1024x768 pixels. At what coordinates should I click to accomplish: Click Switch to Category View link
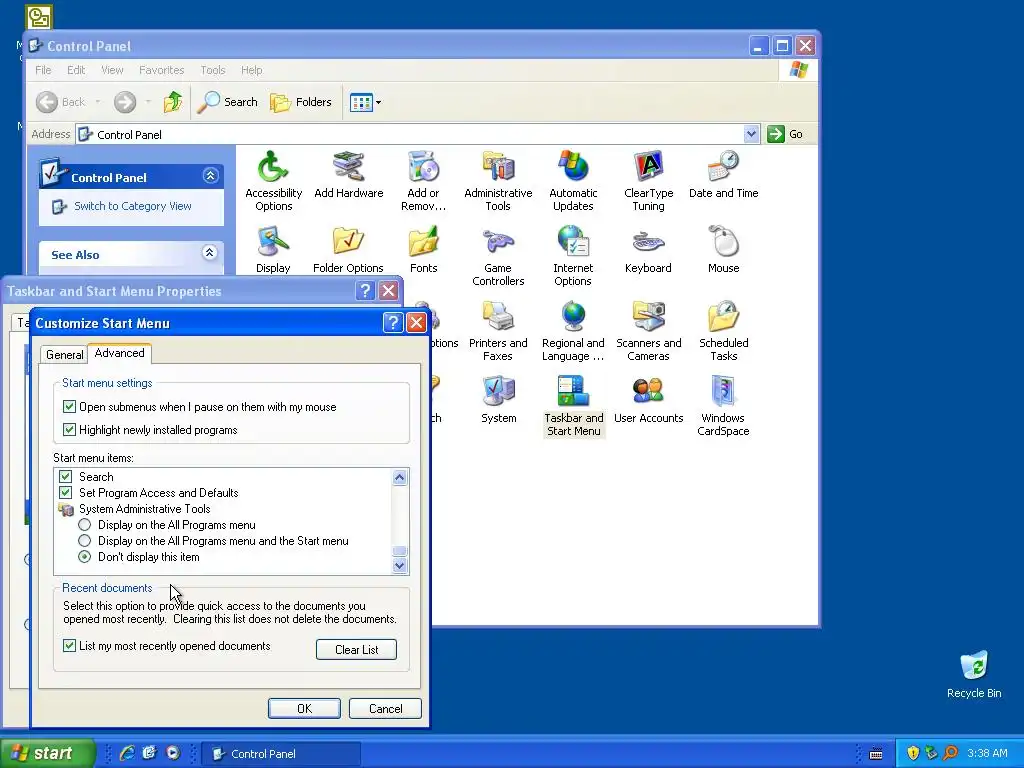133,206
